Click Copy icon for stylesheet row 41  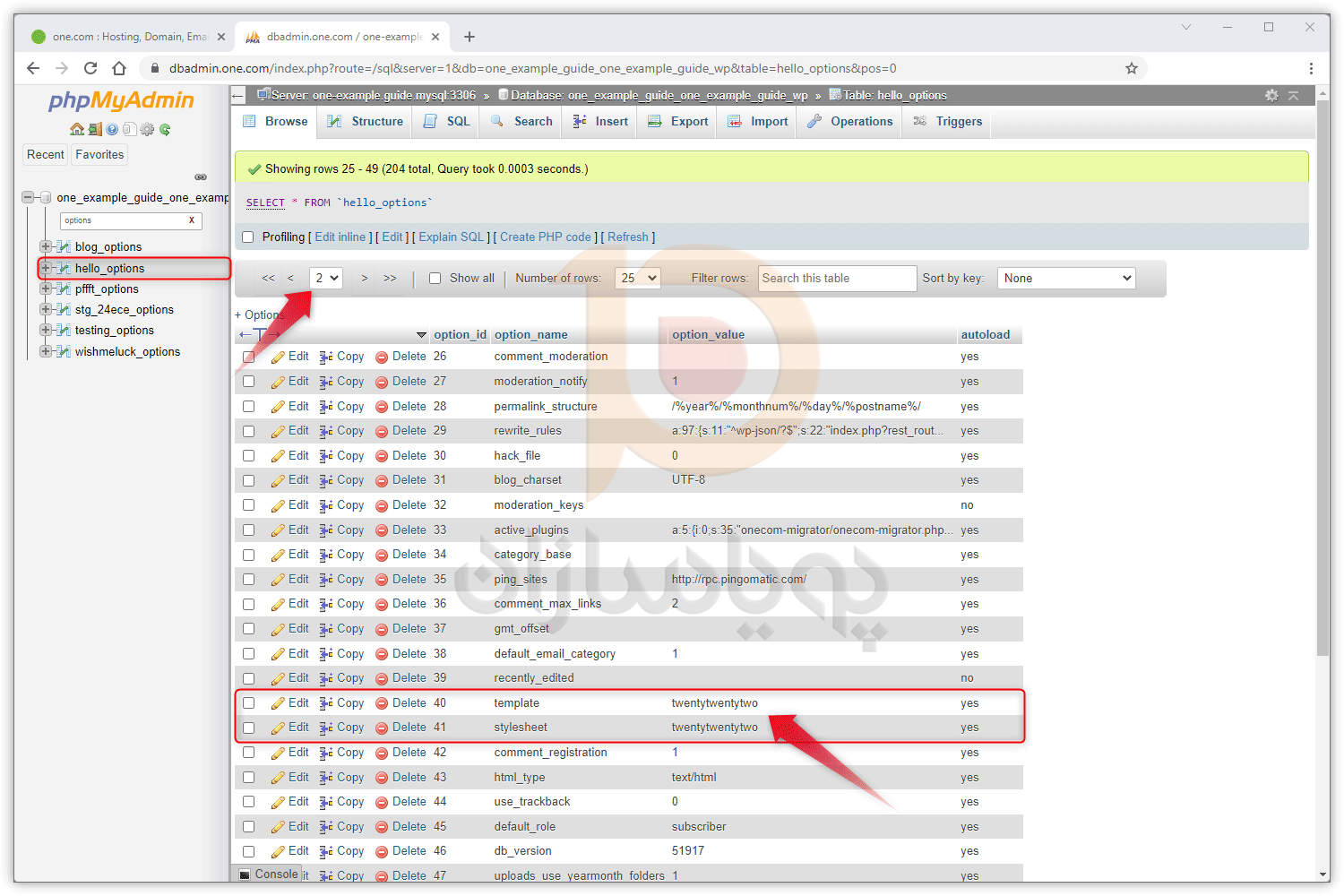tap(326, 728)
